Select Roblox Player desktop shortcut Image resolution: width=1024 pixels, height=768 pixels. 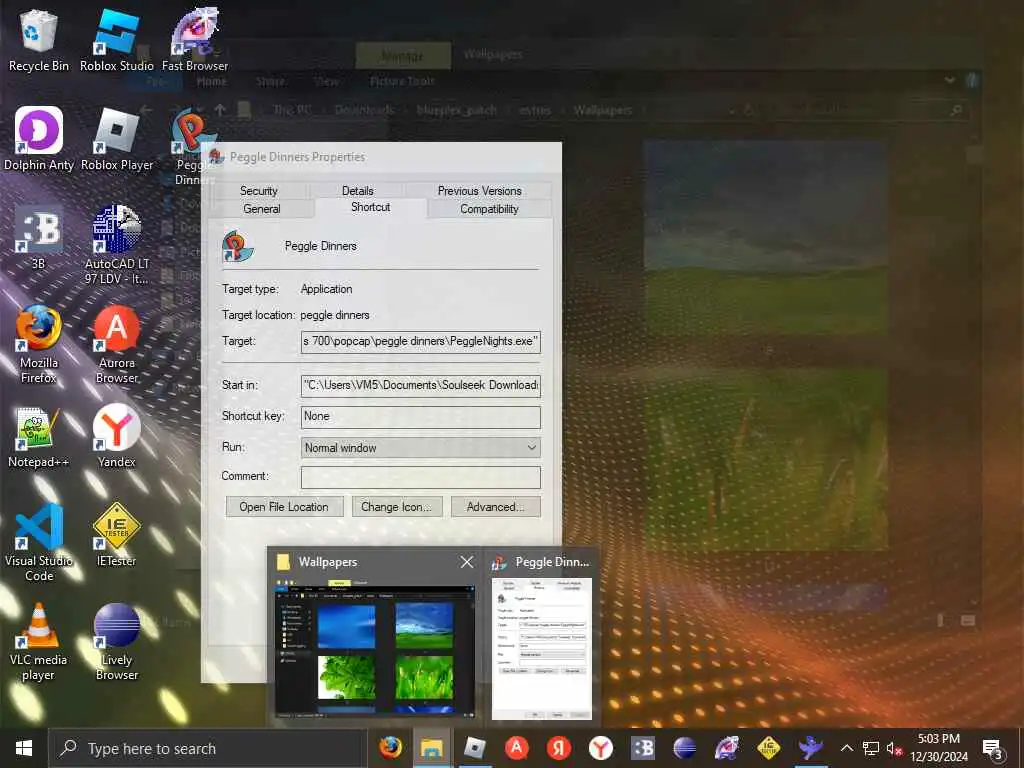tap(117, 138)
